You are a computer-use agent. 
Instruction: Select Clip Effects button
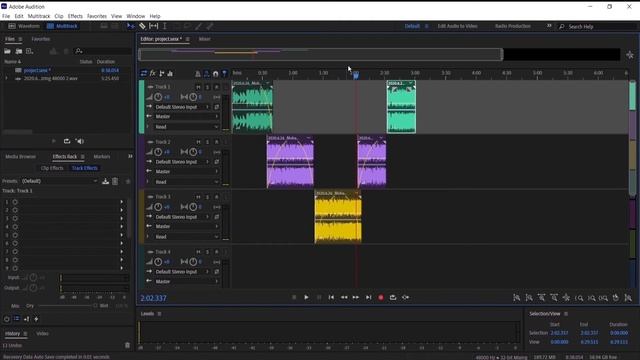52,168
